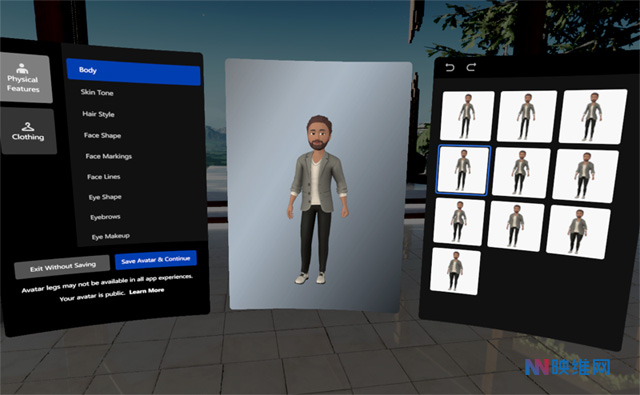This screenshot has width=640, height=395.
Task: Select the first body type thumbnail
Action: [467, 115]
